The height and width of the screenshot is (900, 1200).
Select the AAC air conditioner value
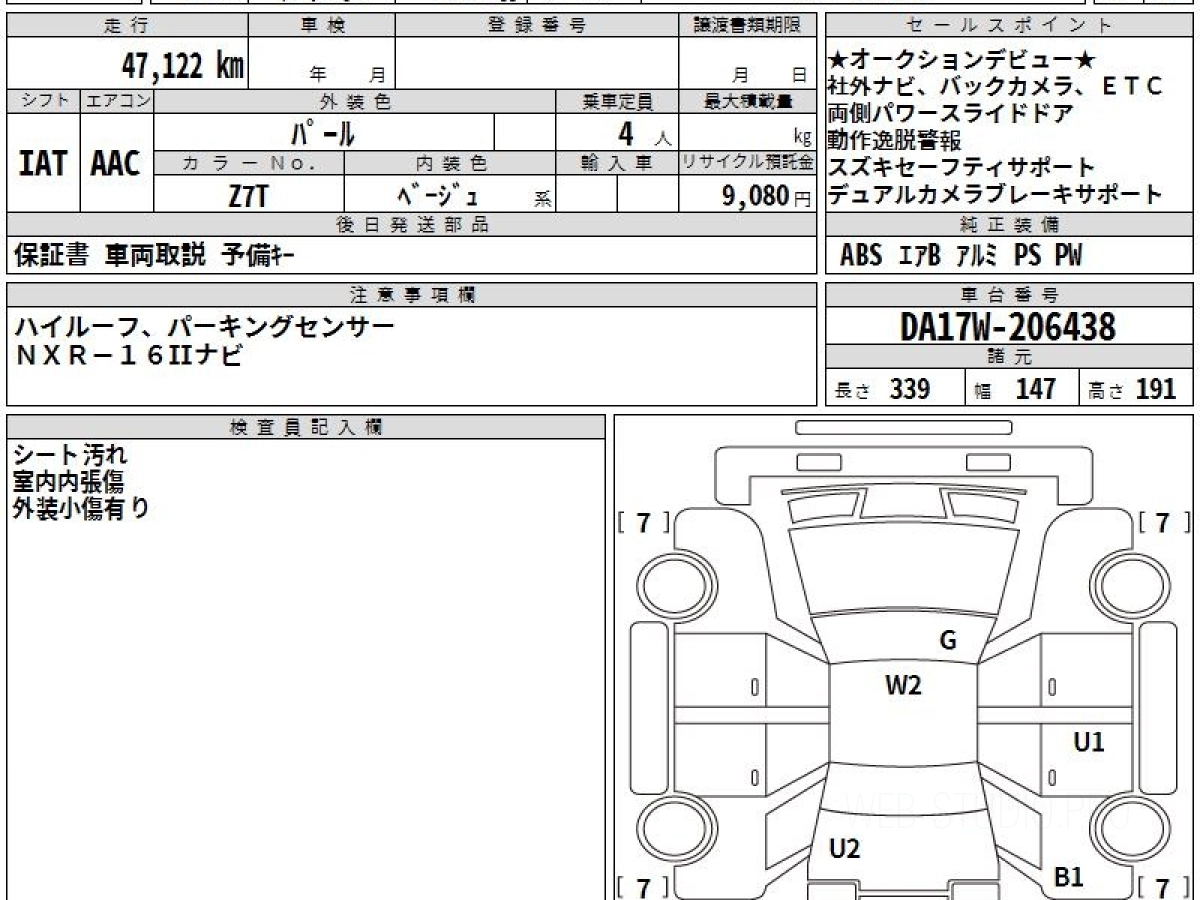click(x=116, y=163)
